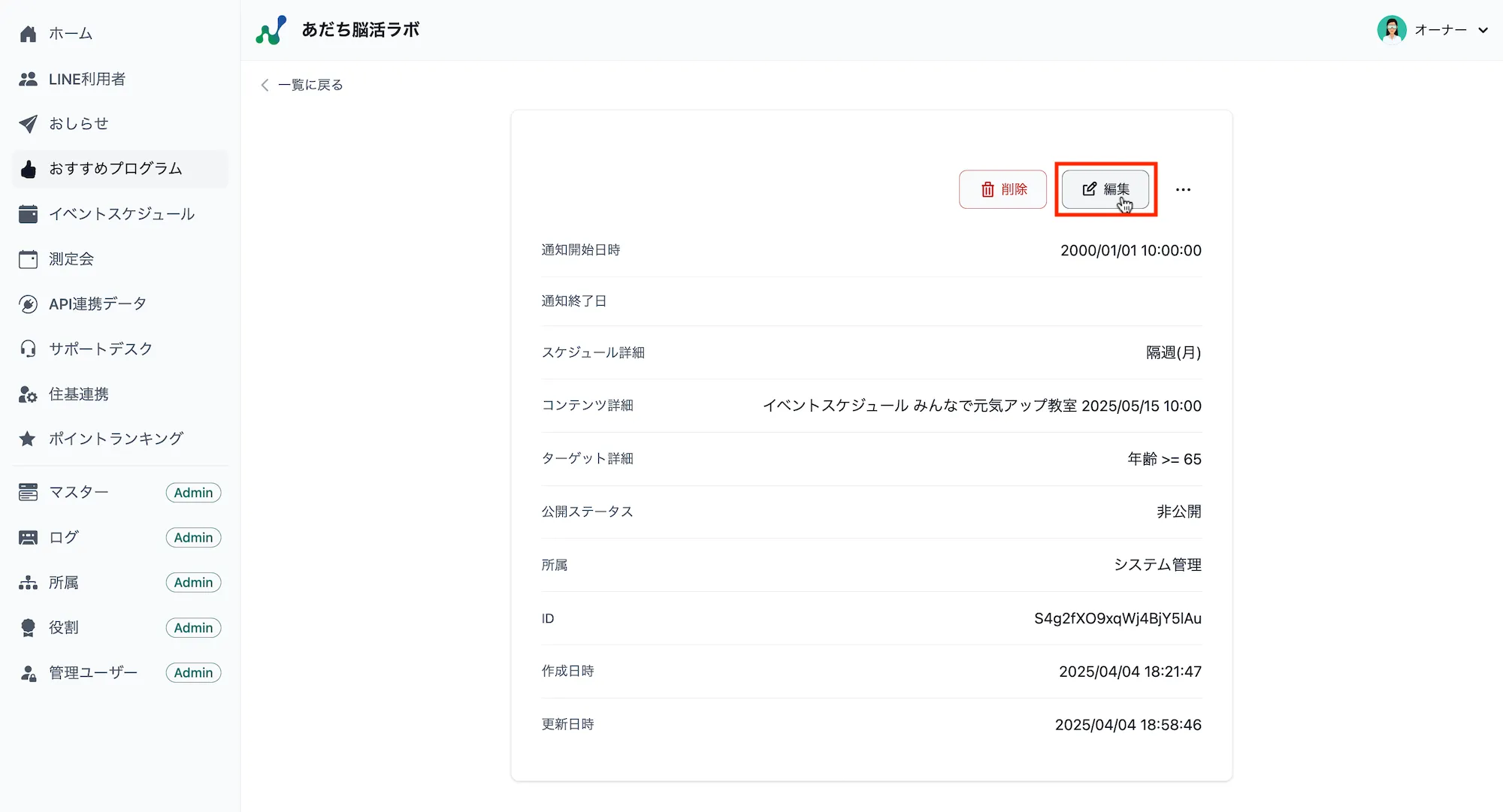Click the おしらせ paper plane icon
1503x812 pixels.
pos(28,123)
